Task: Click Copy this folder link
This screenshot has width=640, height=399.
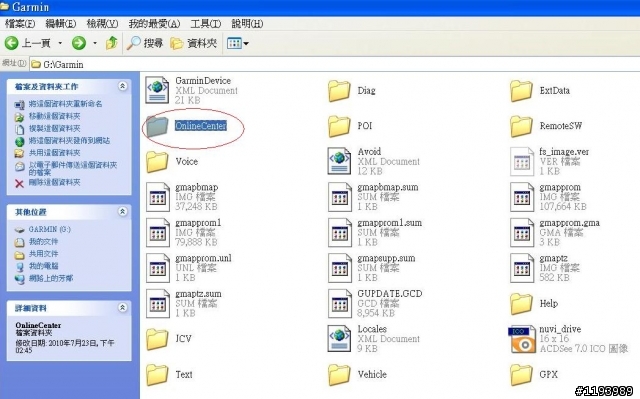Action: (54, 128)
